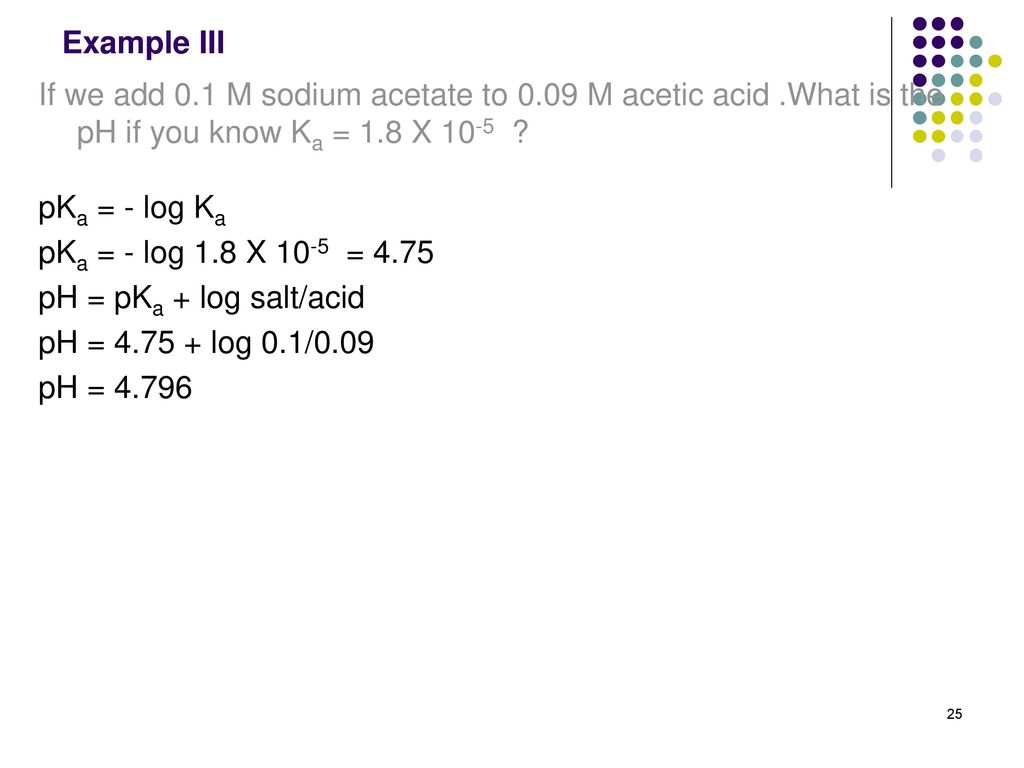Click the pKa = - log Ka line
The width and height of the screenshot is (1024, 768).
coord(132,210)
